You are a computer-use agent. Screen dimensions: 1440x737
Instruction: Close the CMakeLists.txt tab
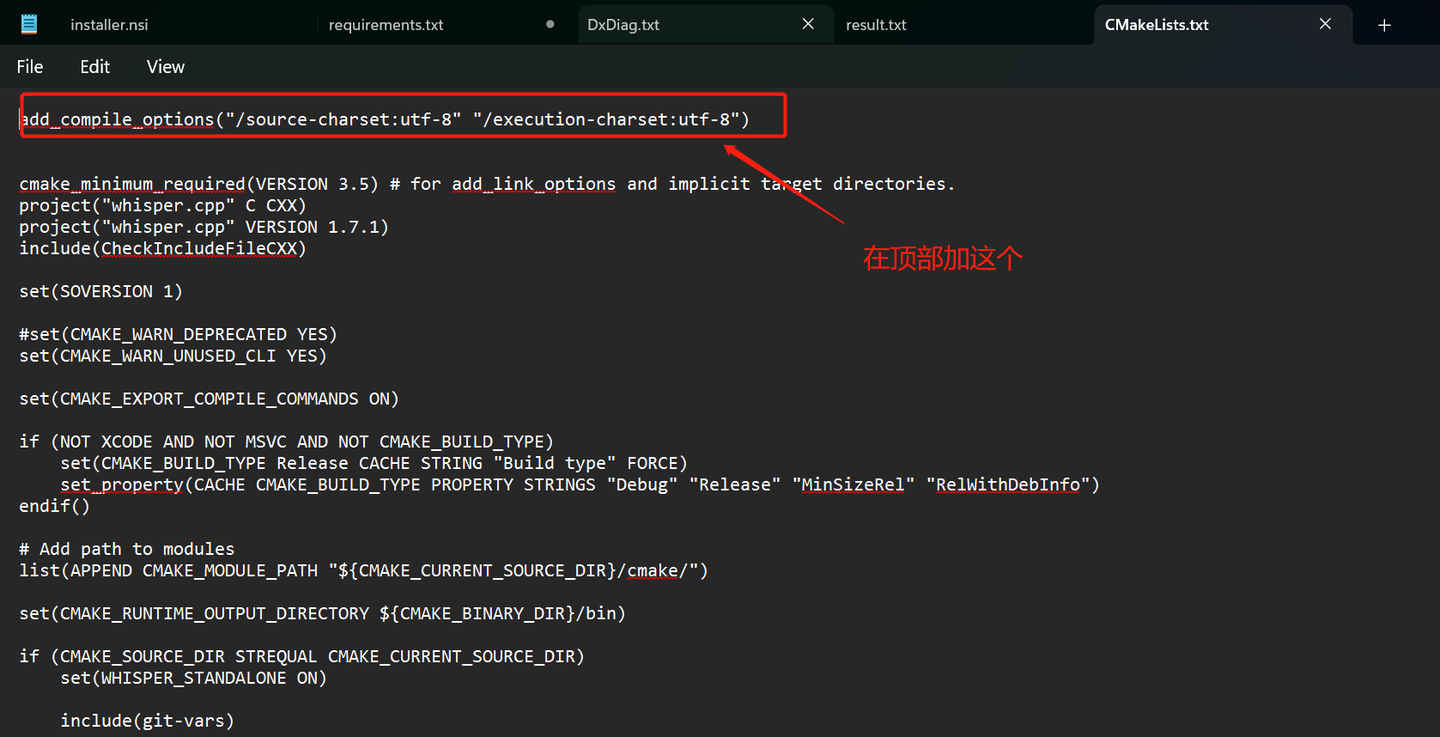click(x=1325, y=24)
